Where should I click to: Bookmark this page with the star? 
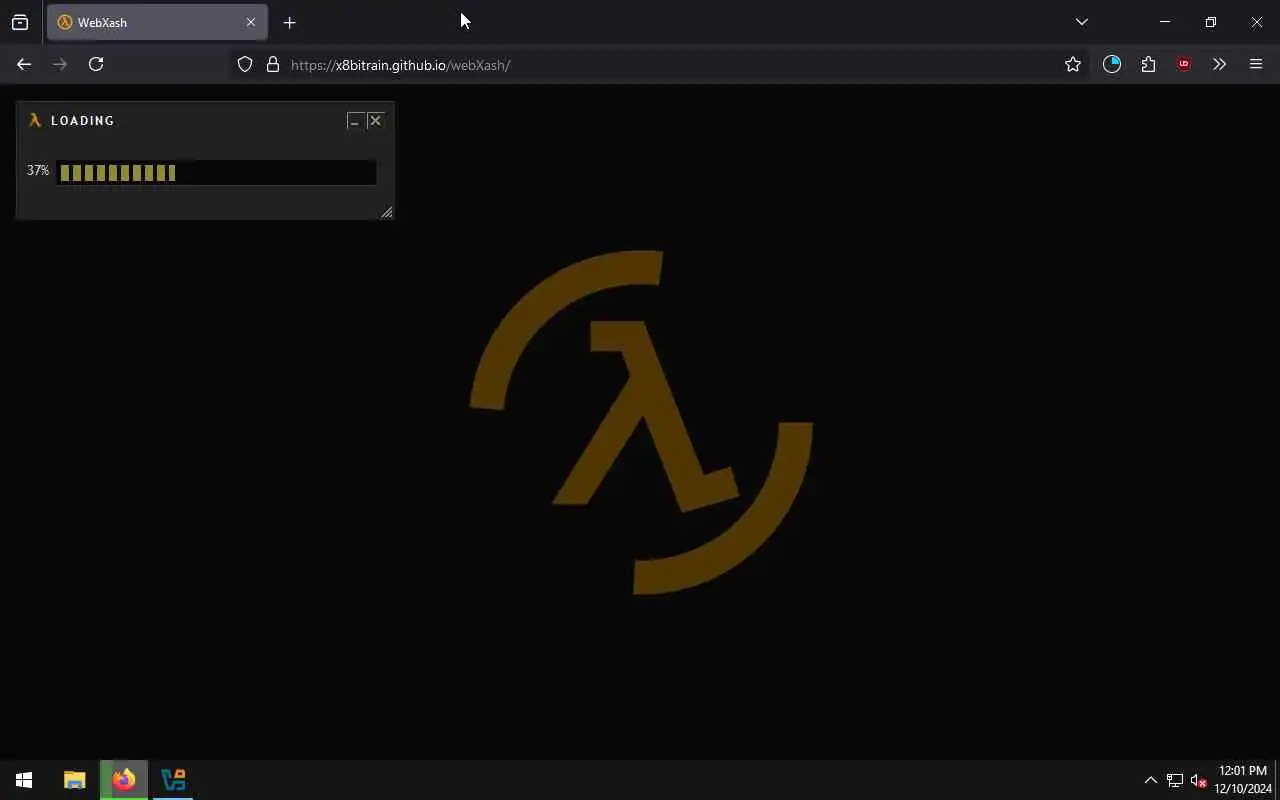pos(1073,64)
